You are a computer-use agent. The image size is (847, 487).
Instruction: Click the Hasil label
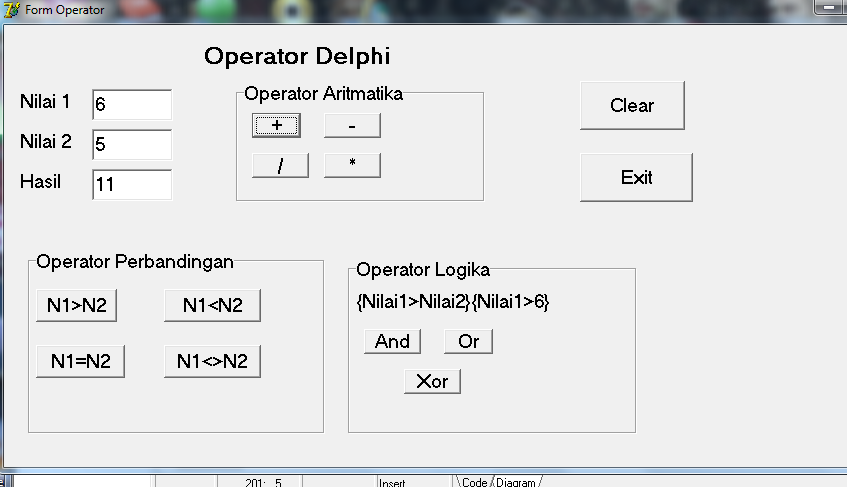click(x=41, y=181)
